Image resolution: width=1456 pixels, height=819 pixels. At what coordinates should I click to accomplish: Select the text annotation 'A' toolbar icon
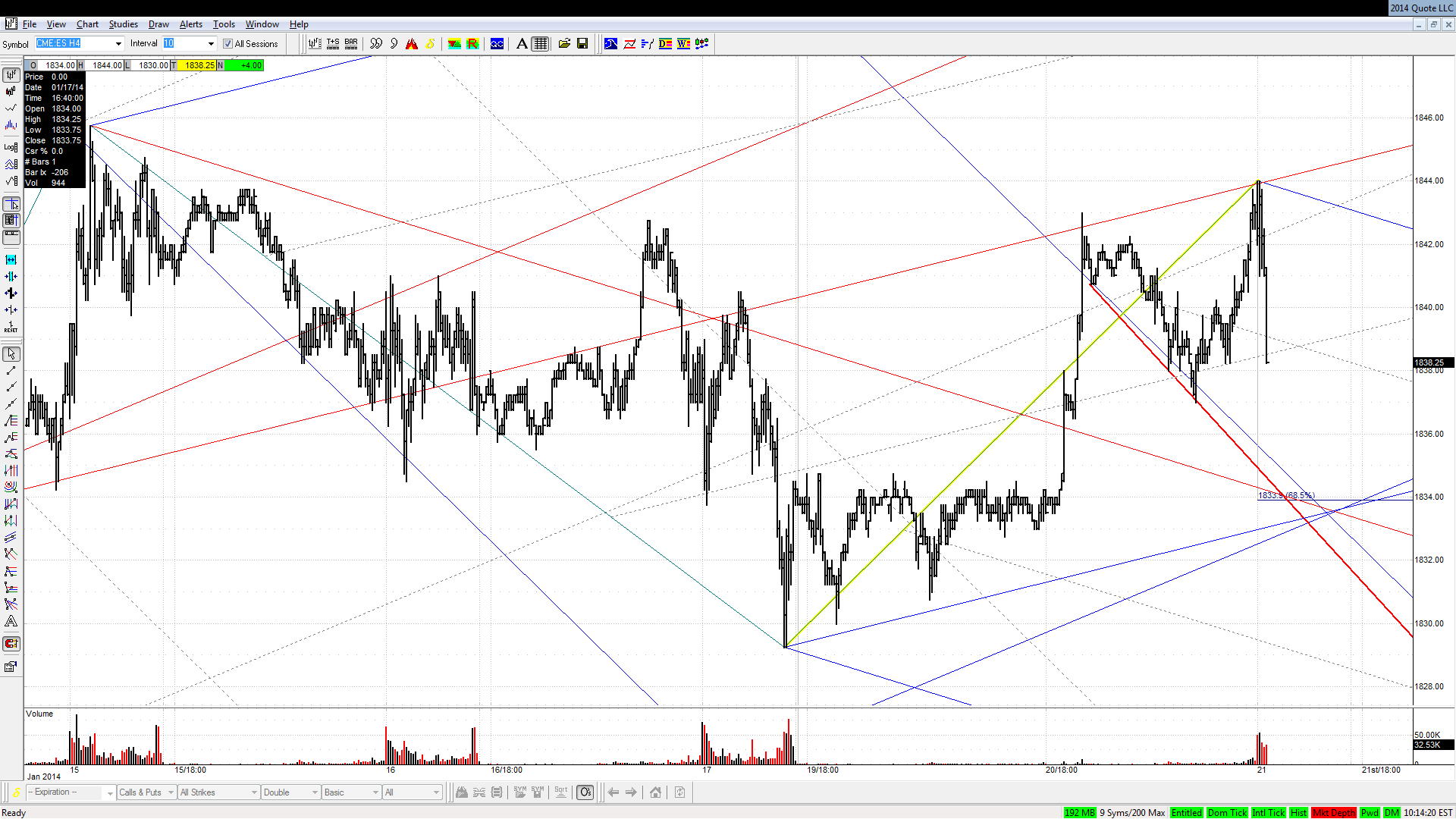522,44
